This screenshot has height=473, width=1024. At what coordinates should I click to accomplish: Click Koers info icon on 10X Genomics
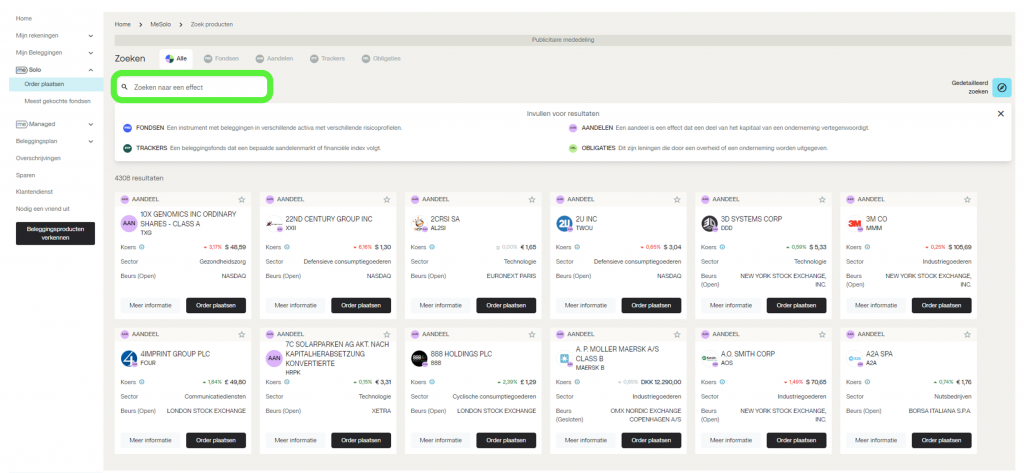point(142,247)
